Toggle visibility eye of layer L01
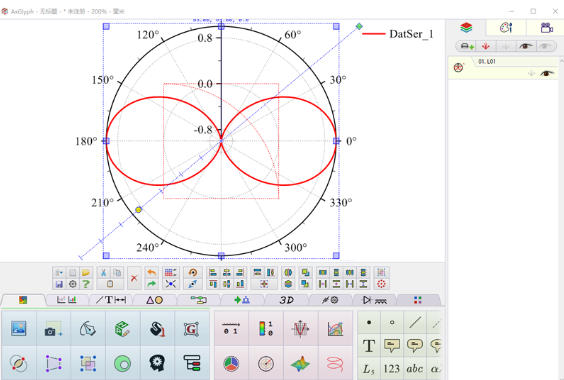The width and height of the screenshot is (564, 380). [x=547, y=73]
